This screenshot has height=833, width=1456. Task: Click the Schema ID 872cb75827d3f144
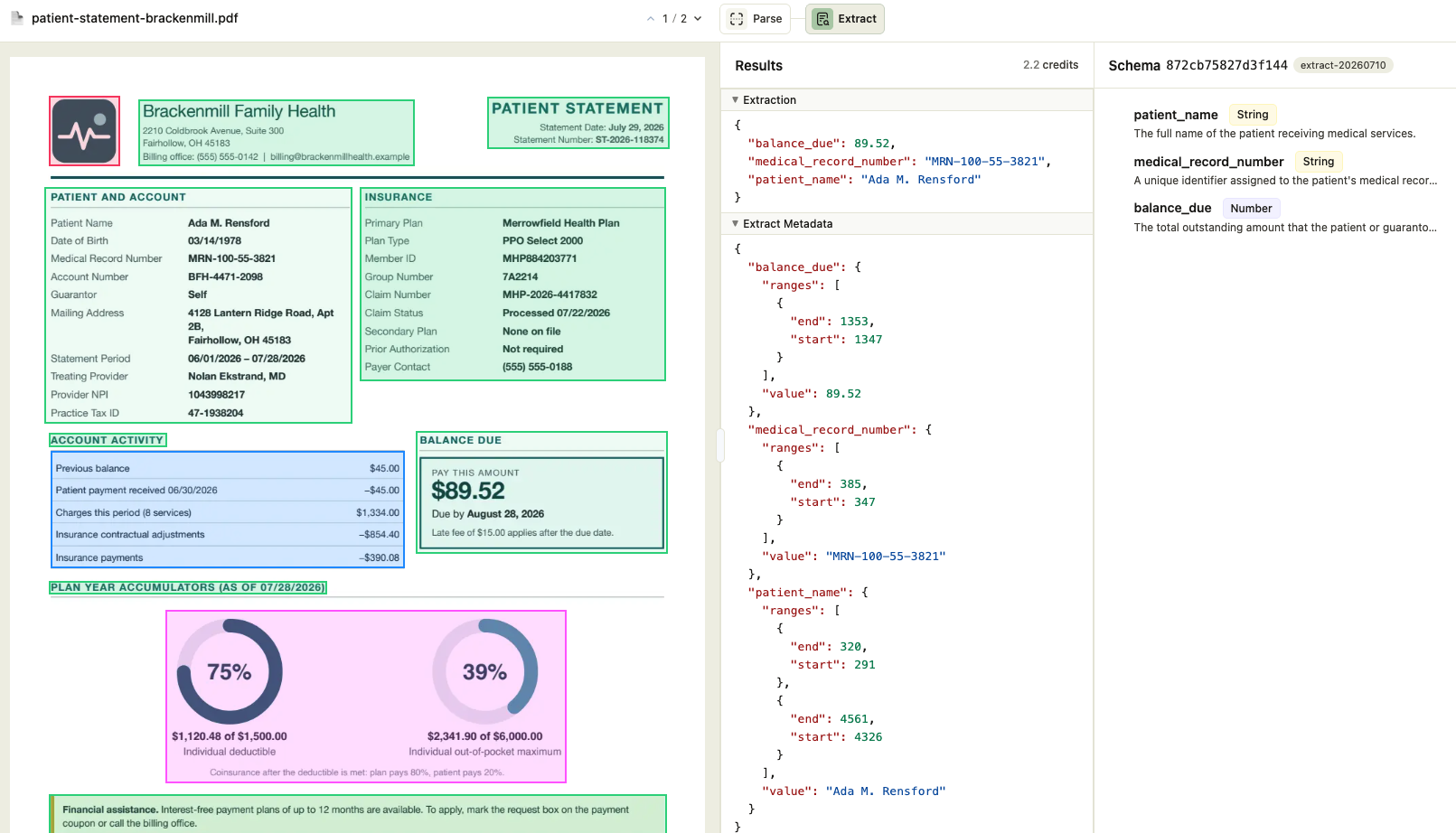click(1226, 65)
